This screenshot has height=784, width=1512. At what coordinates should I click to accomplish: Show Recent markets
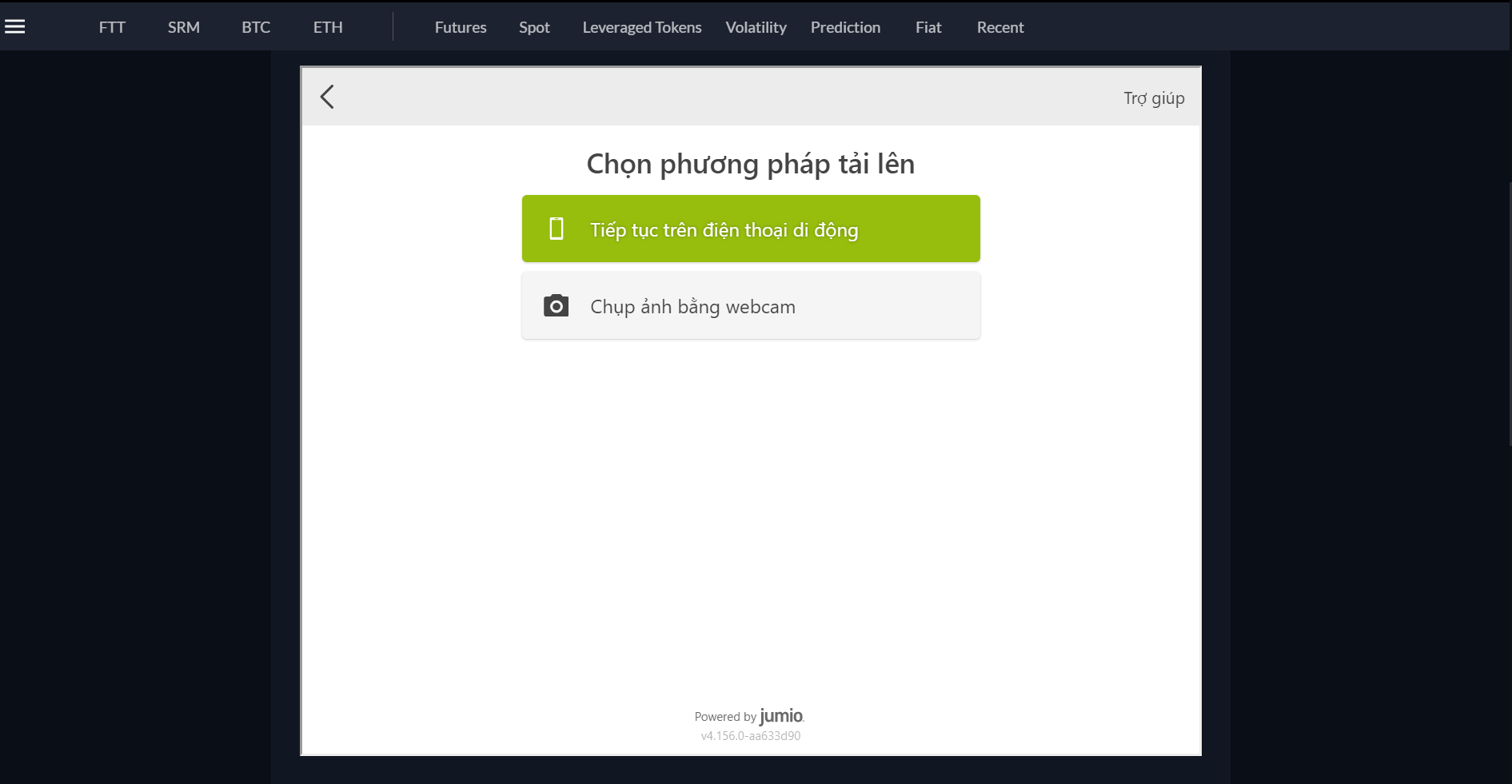pyautogui.click(x=1000, y=27)
